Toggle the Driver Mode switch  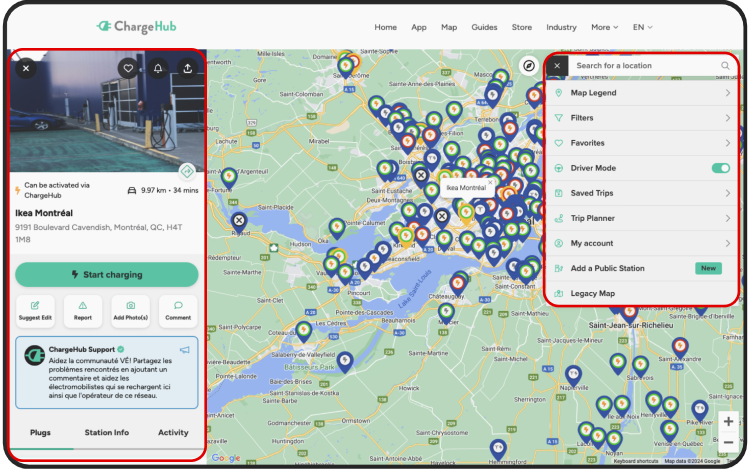coord(720,168)
